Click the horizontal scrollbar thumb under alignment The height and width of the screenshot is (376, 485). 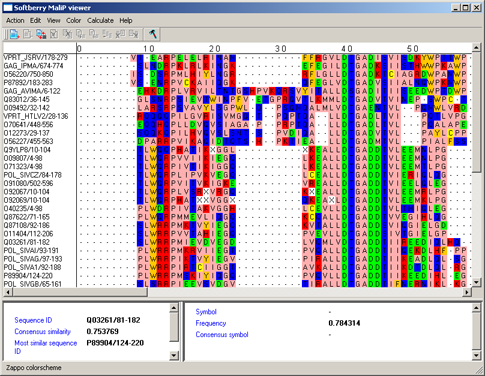(80, 292)
